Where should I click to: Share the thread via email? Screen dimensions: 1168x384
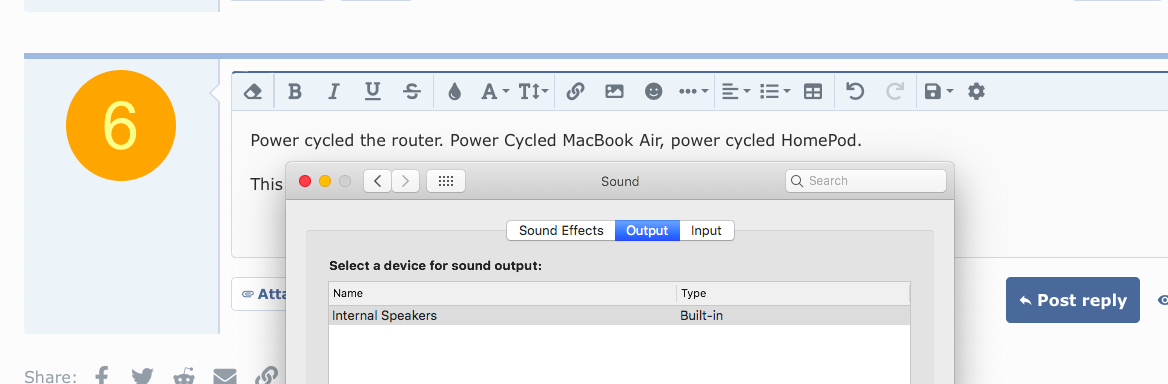tap(224, 377)
